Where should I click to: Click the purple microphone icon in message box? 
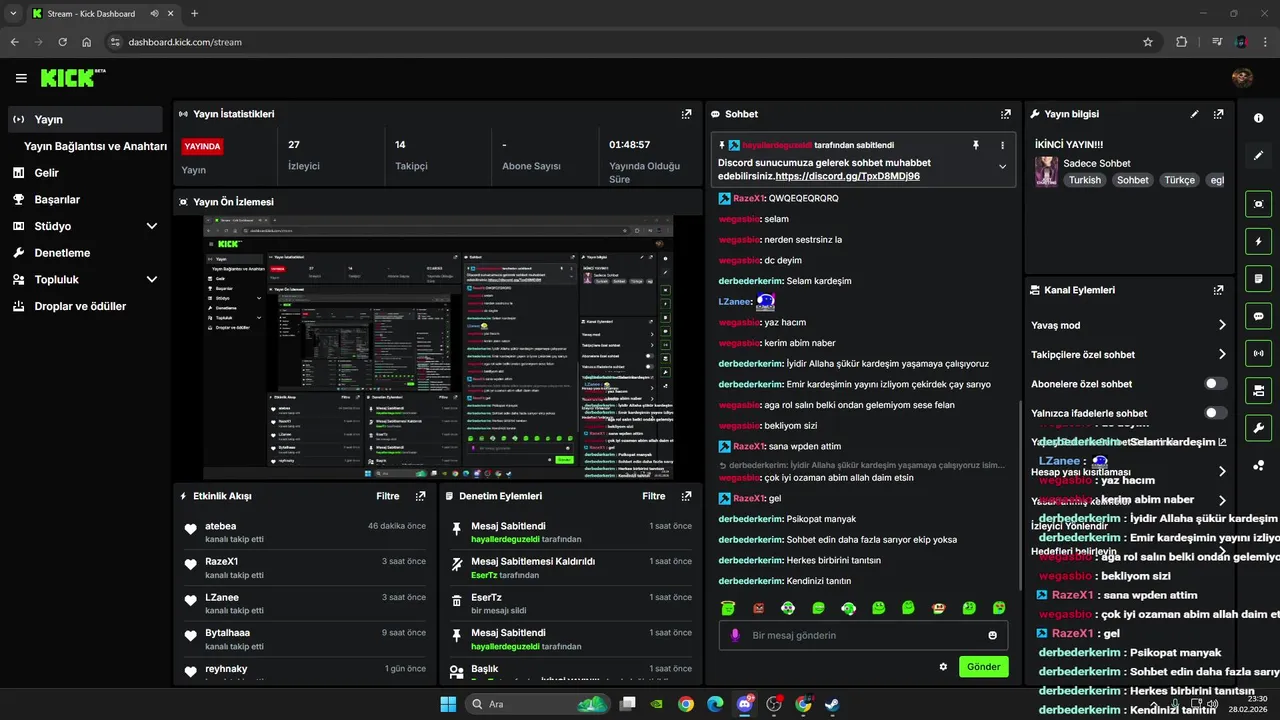click(x=735, y=635)
